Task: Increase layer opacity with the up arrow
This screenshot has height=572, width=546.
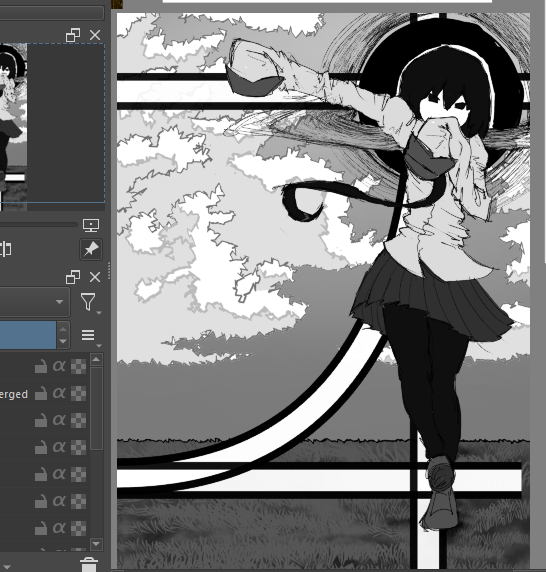Action: click(63, 329)
